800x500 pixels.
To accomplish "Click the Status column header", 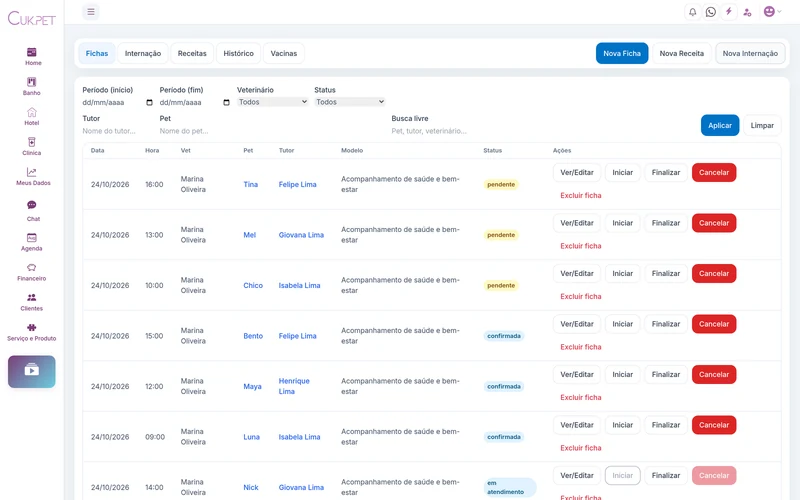I will tap(492, 151).
